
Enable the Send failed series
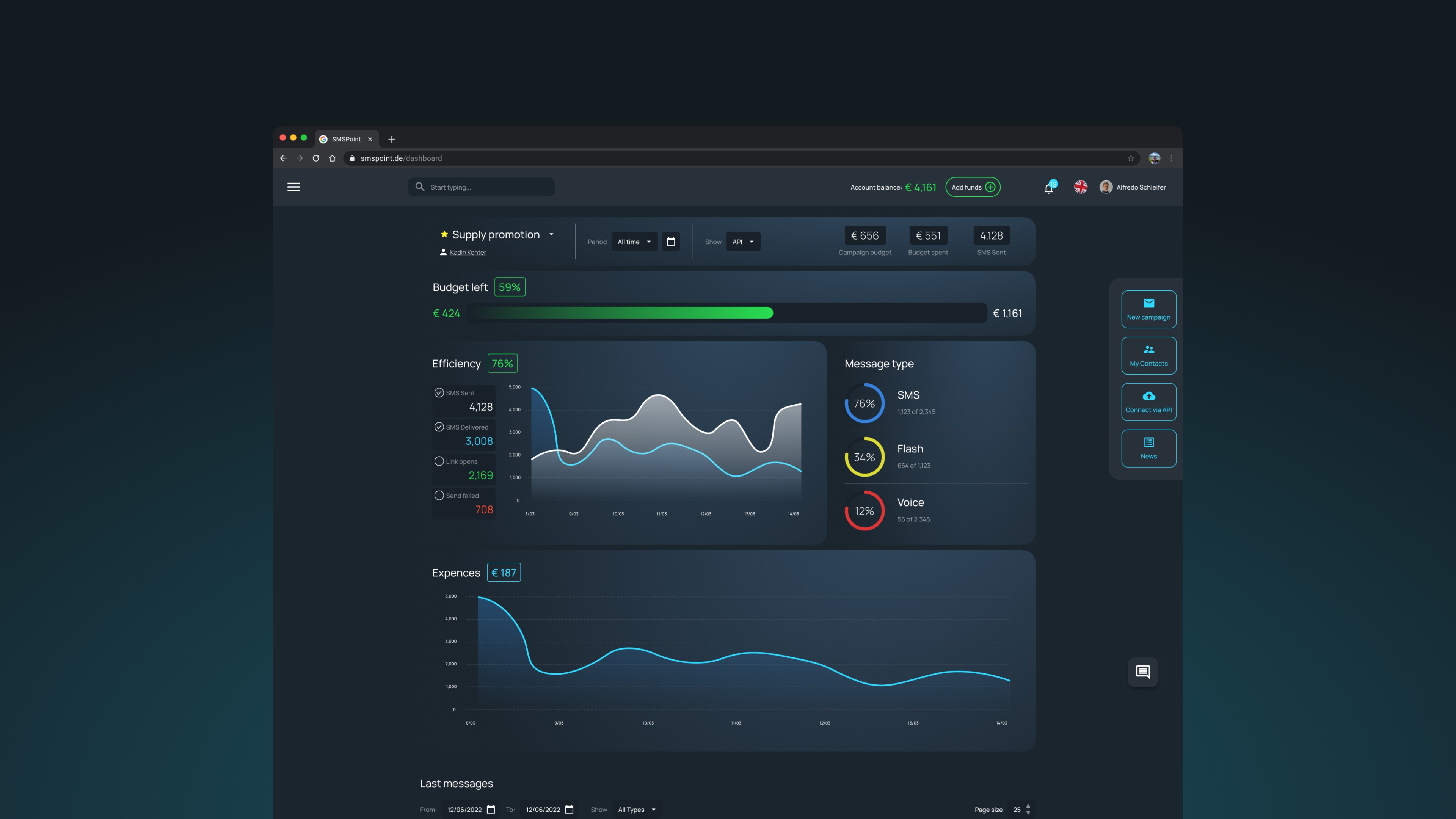pyautogui.click(x=439, y=496)
